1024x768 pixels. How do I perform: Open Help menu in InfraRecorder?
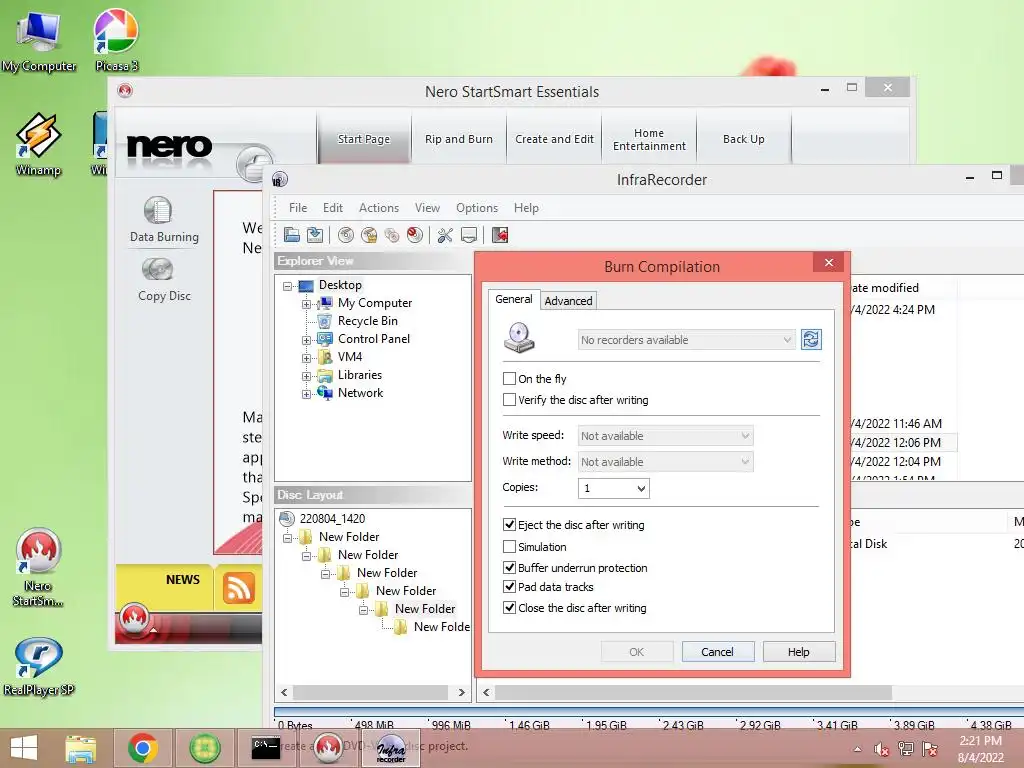[526, 208]
